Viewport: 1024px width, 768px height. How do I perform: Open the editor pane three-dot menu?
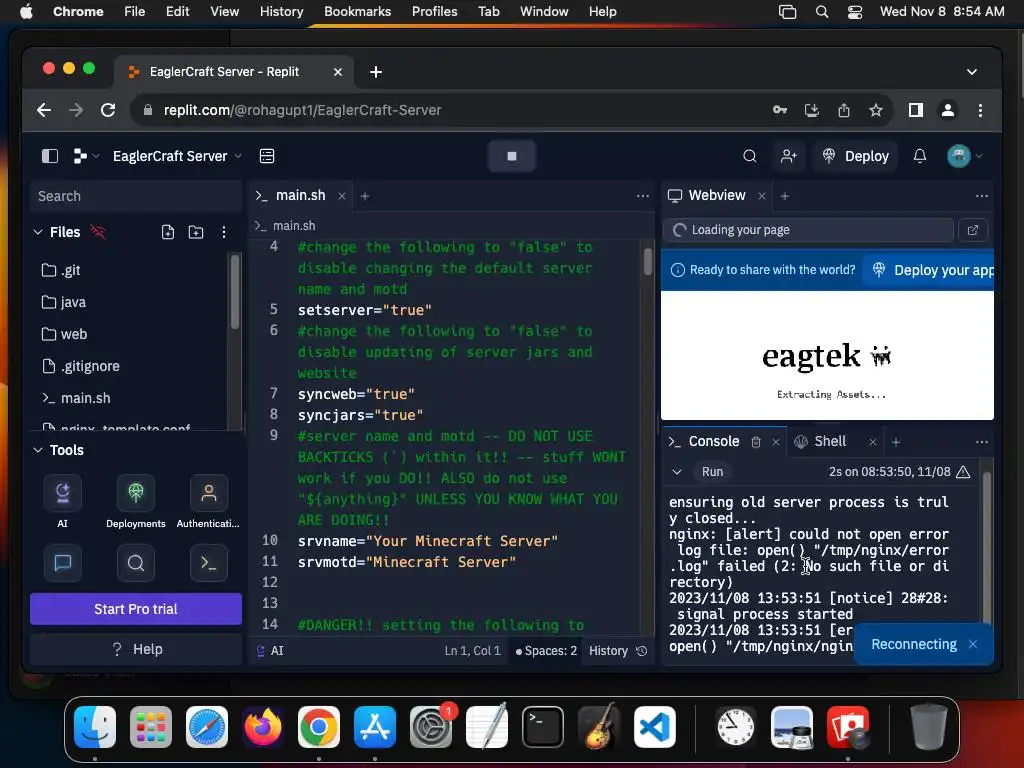tap(643, 196)
